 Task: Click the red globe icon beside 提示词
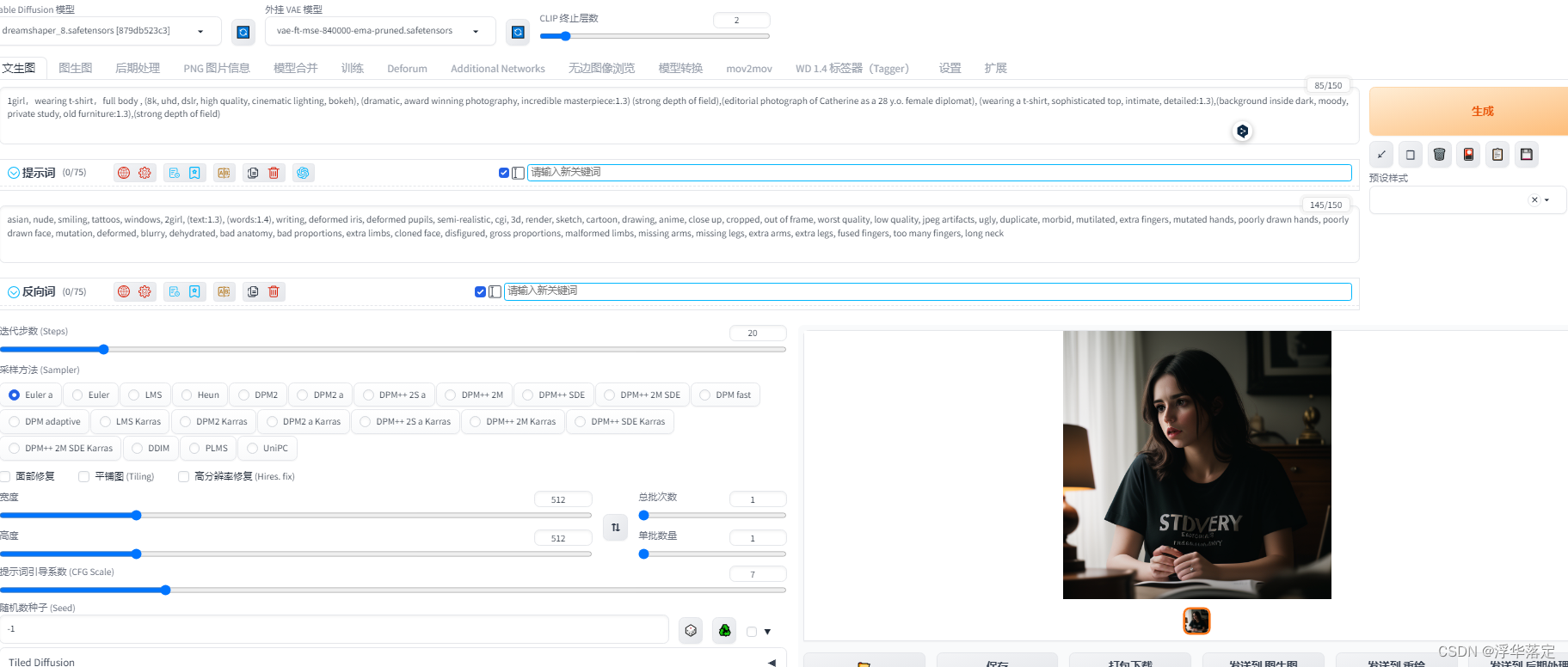pyautogui.click(x=124, y=173)
